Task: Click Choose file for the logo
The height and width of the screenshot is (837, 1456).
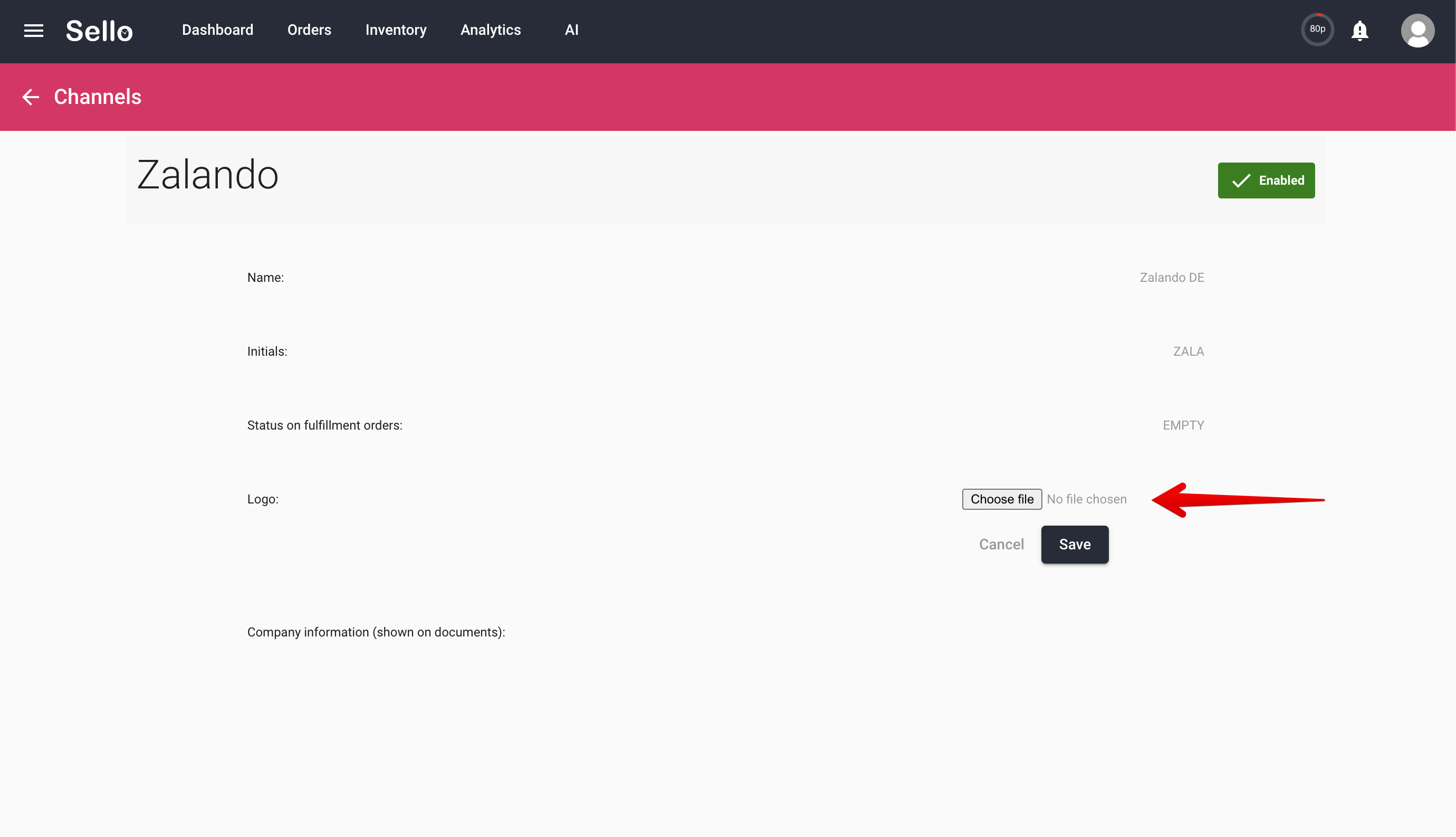Action: [x=1001, y=499]
